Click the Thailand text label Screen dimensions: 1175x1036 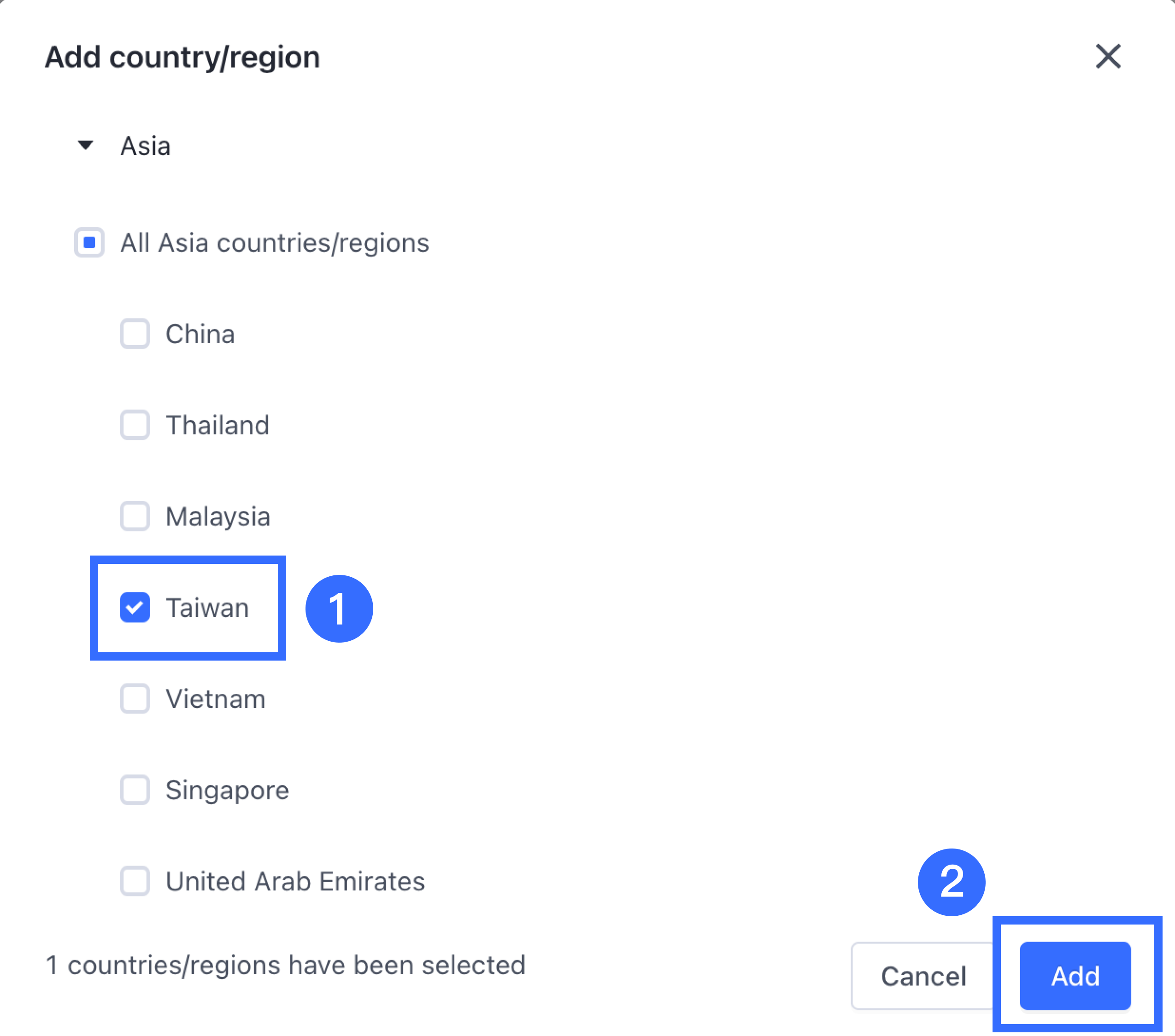pos(217,425)
